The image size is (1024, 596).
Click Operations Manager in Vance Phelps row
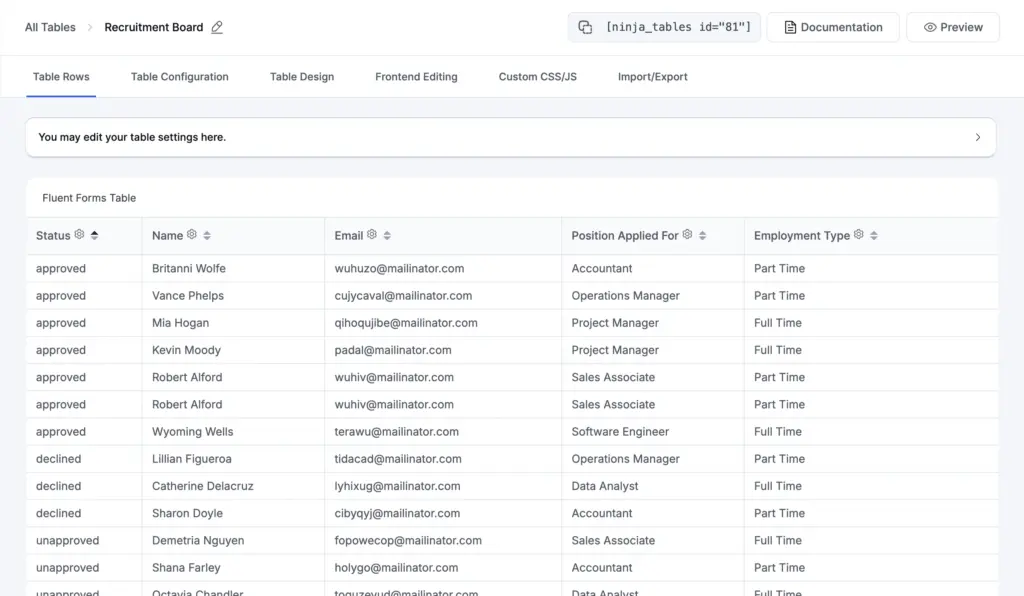tap(625, 296)
